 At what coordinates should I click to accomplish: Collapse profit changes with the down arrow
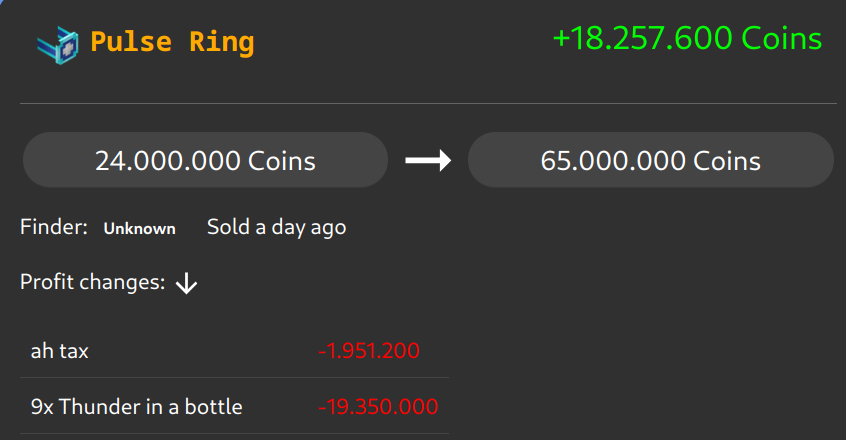pos(187,284)
